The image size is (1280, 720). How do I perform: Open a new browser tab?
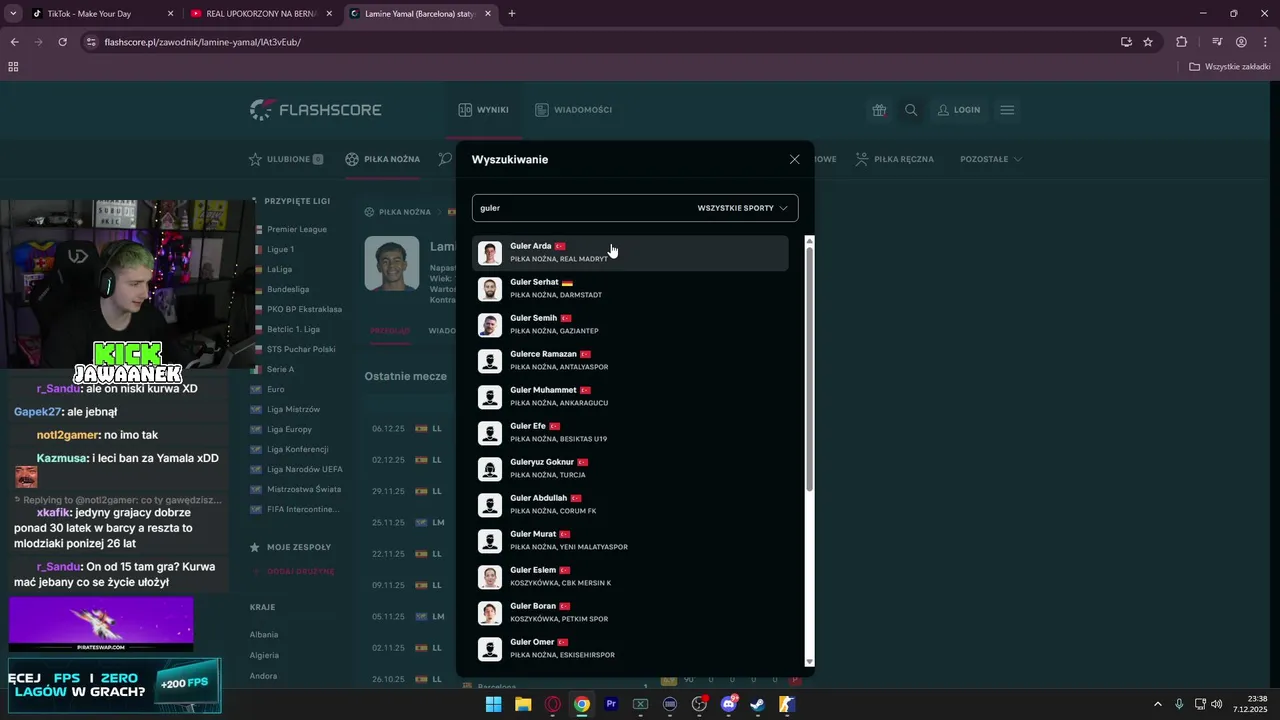click(512, 14)
